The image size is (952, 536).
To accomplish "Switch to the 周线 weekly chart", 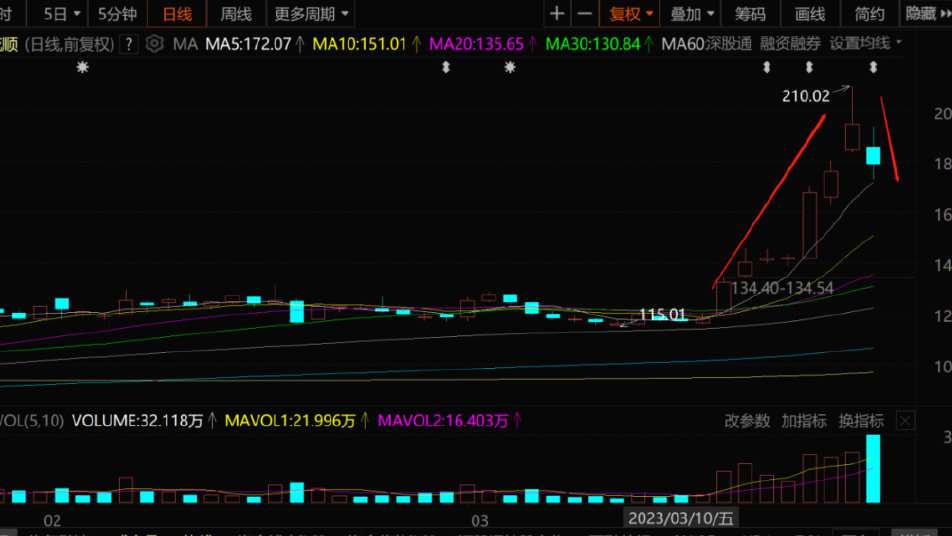I will [236, 13].
